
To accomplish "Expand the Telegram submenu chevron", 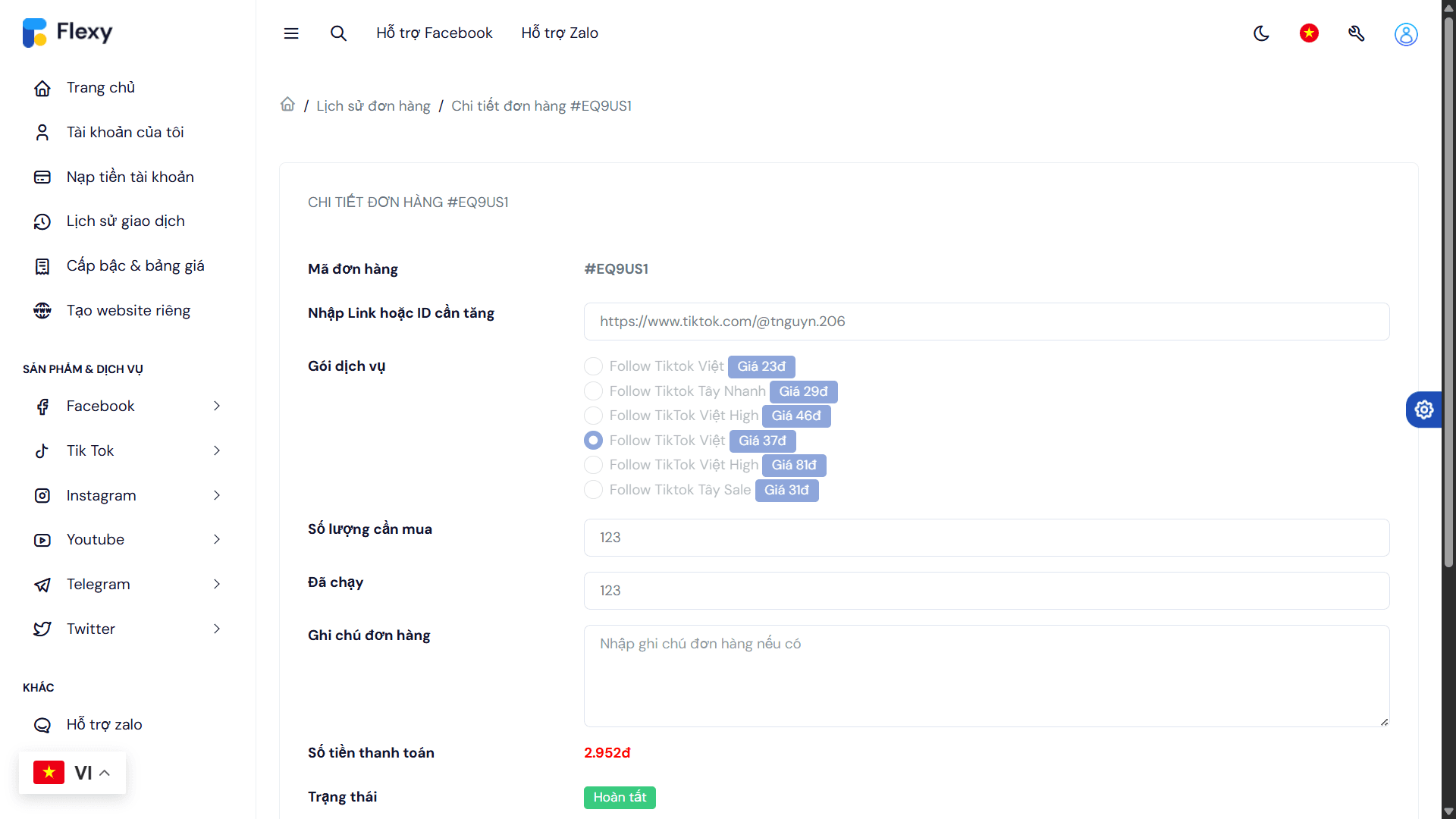I will coord(217,585).
